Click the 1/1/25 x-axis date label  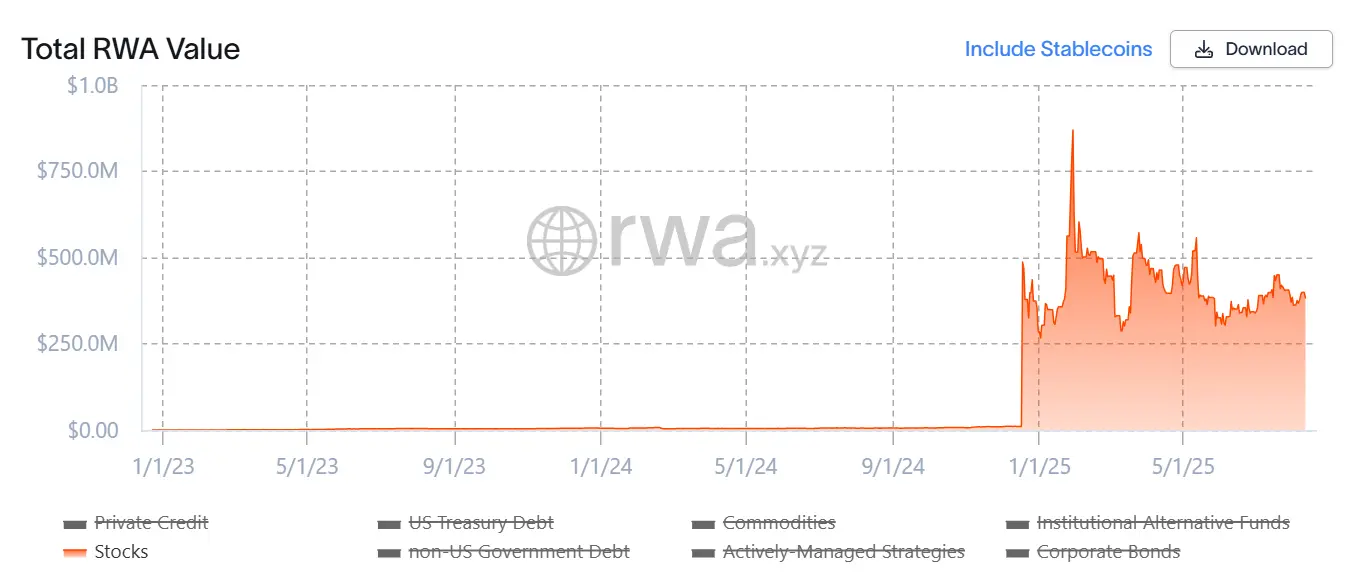pyautogui.click(x=1039, y=467)
